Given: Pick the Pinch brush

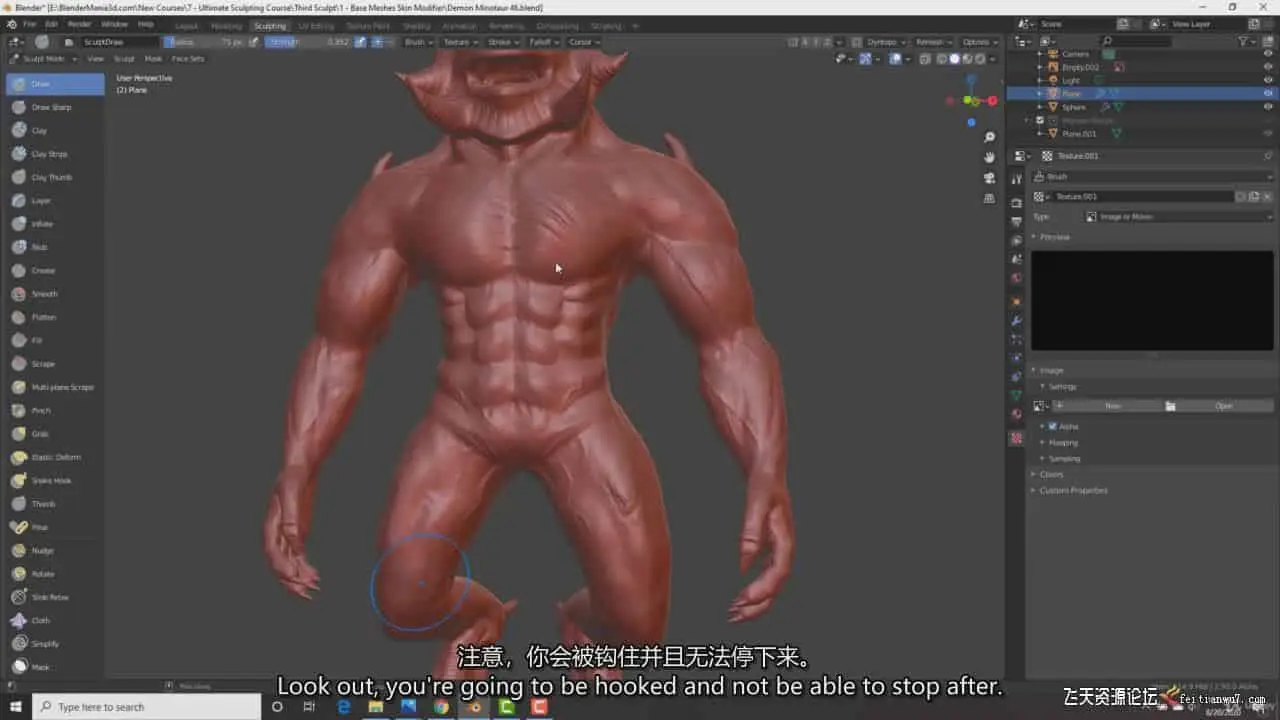Looking at the screenshot, I should click(55, 410).
